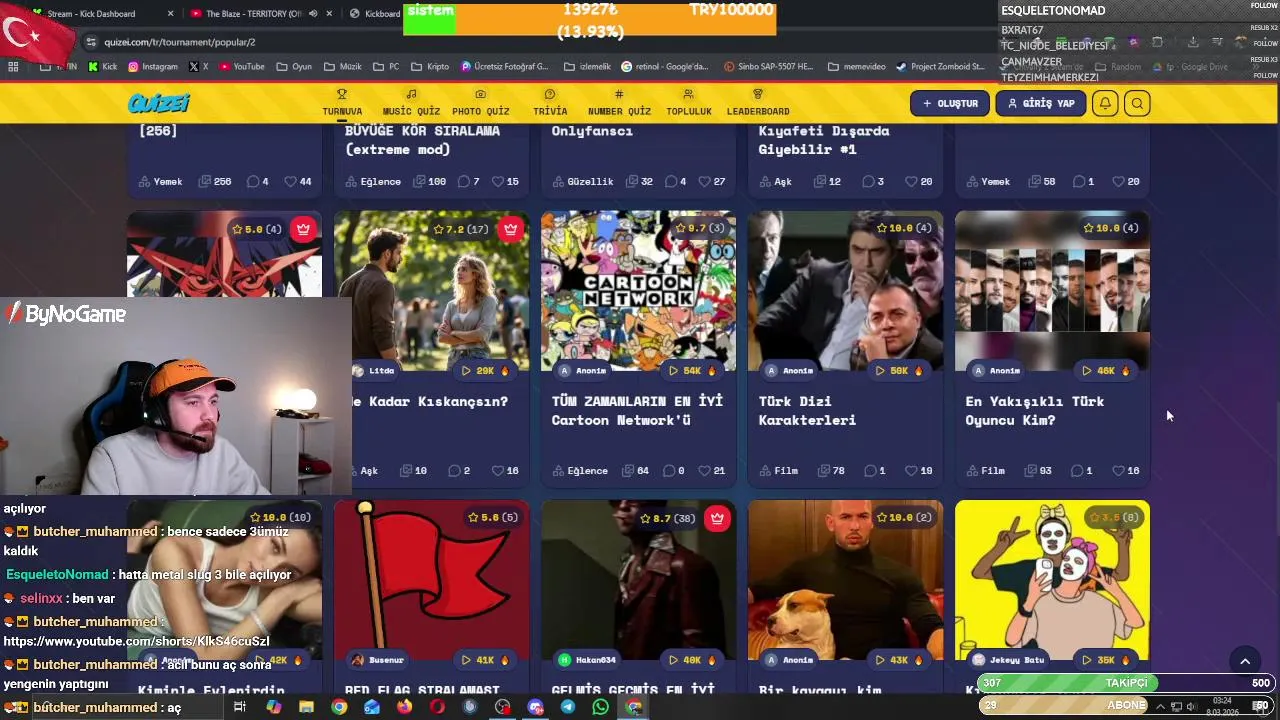Open the Kick bookmark
1280x720 pixels.
tap(103, 67)
